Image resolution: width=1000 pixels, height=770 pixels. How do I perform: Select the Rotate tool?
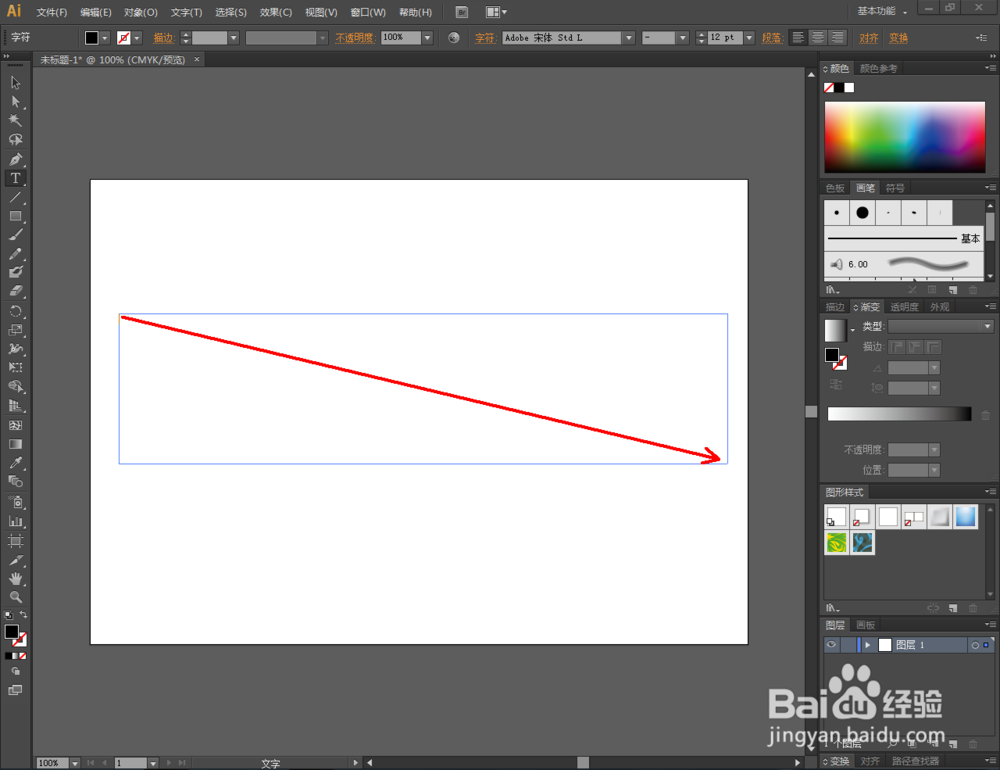pos(15,311)
